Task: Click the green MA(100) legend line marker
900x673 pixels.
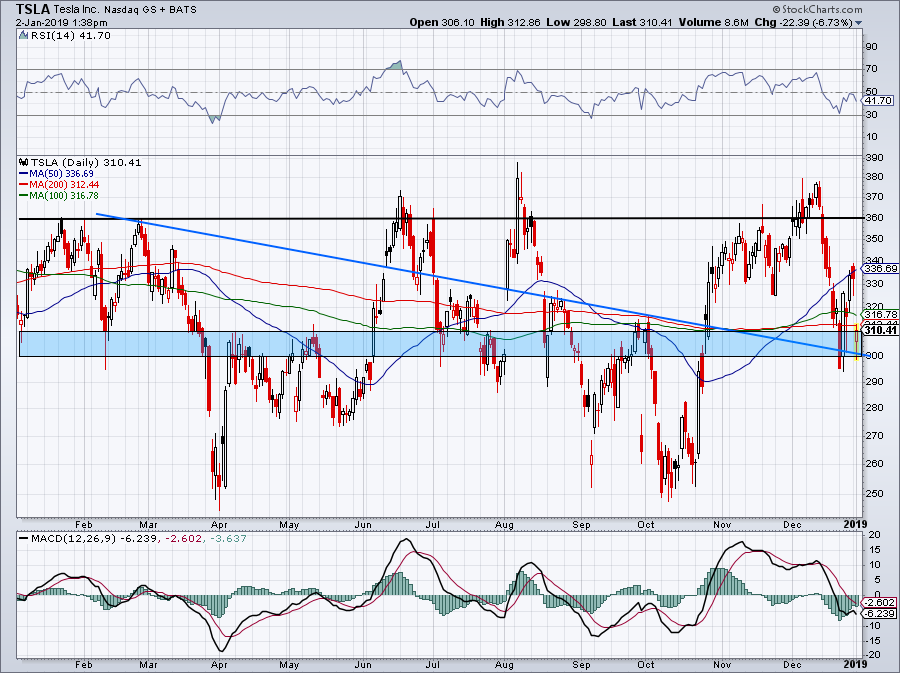Action: coord(24,196)
